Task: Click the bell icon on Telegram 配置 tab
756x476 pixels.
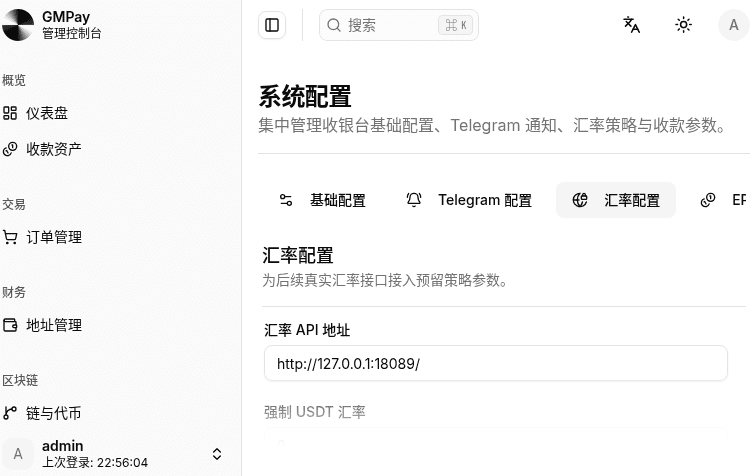Action: (414, 200)
